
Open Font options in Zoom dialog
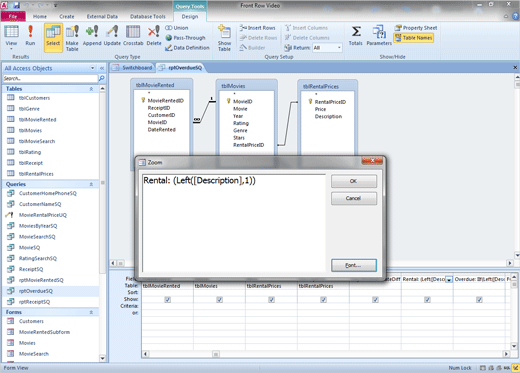pos(354,265)
